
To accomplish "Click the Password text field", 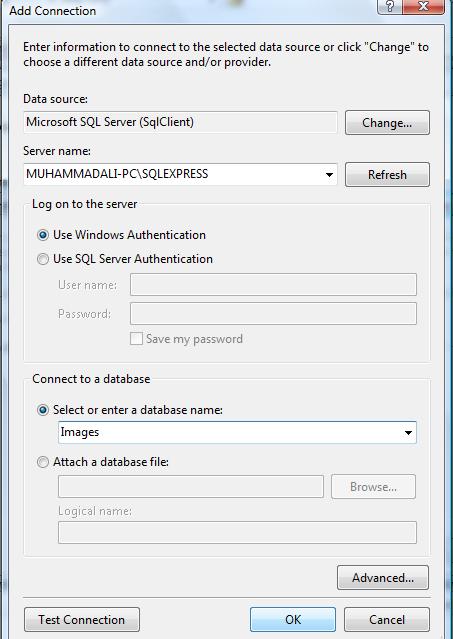I will [x=273, y=313].
